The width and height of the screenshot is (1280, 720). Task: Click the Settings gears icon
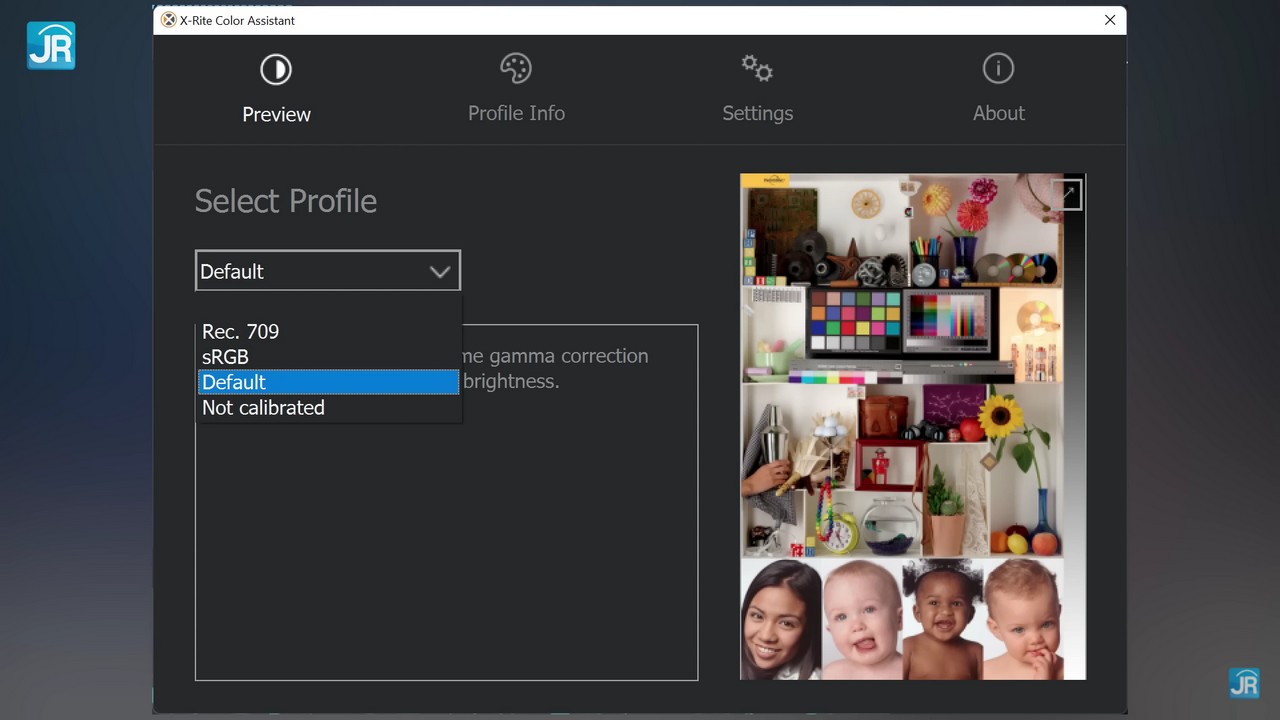point(757,68)
